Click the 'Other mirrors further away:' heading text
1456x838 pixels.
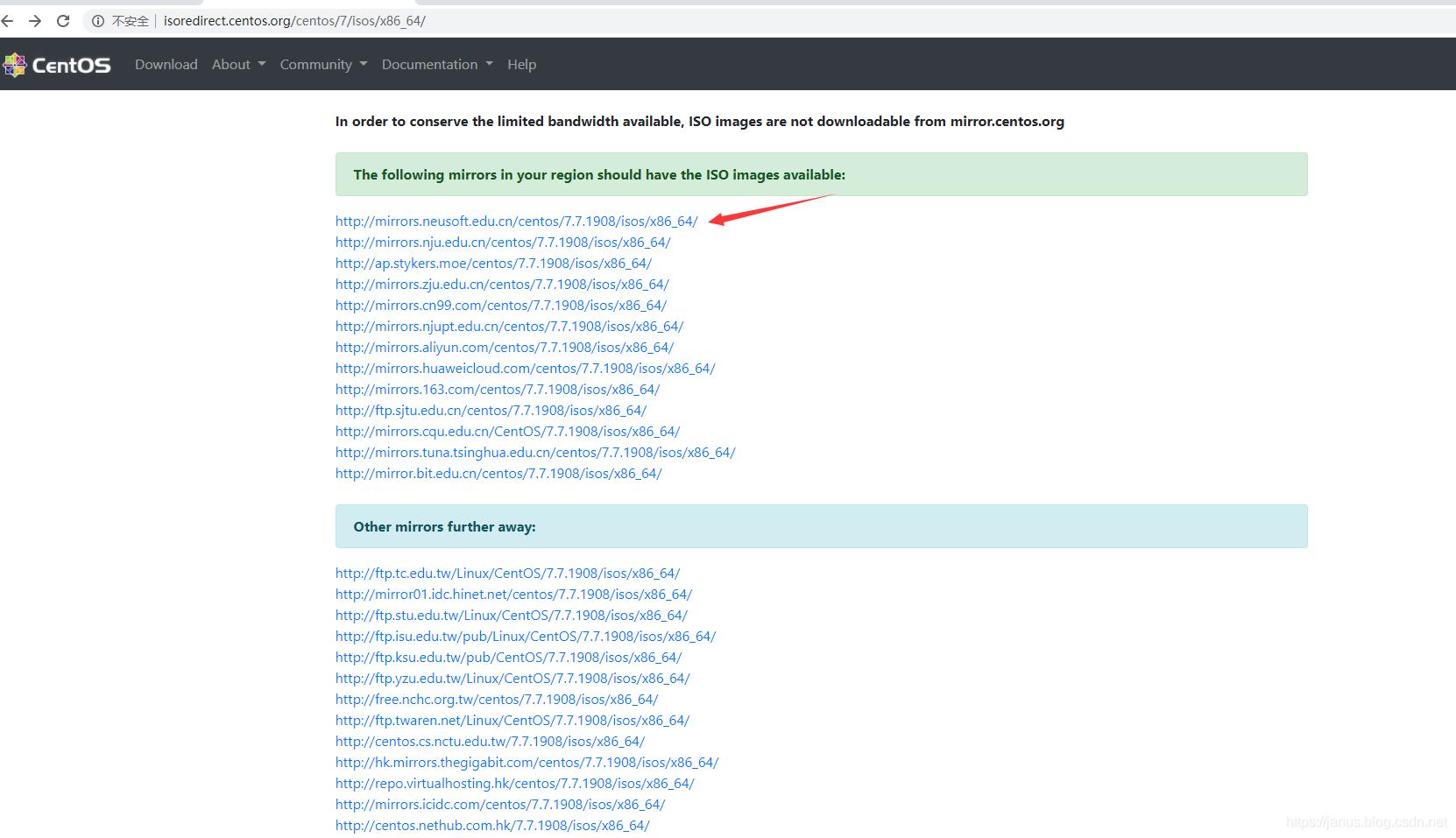tap(444, 527)
